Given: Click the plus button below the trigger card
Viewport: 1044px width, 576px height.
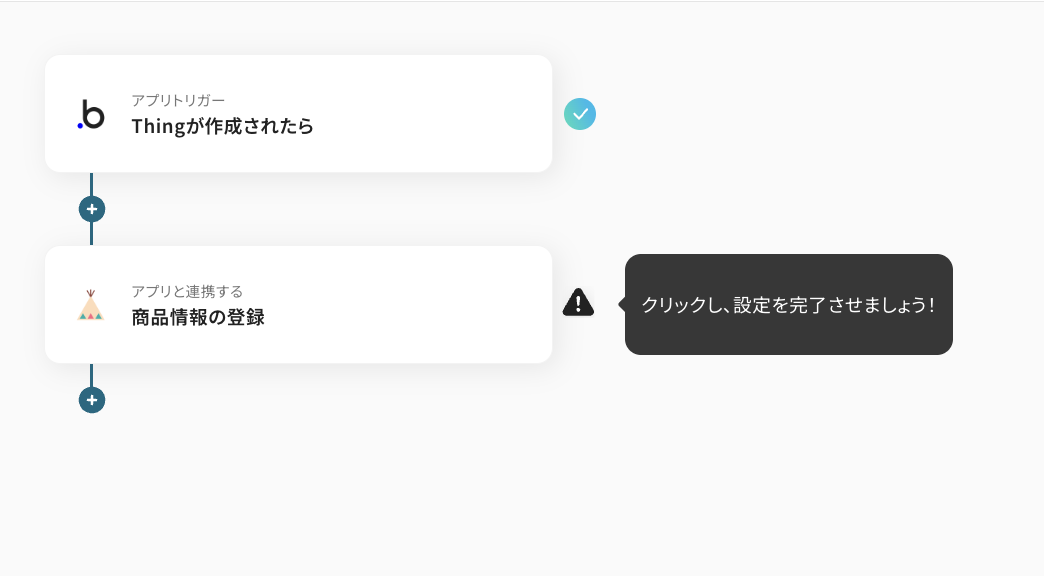Looking at the screenshot, I should [92, 209].
